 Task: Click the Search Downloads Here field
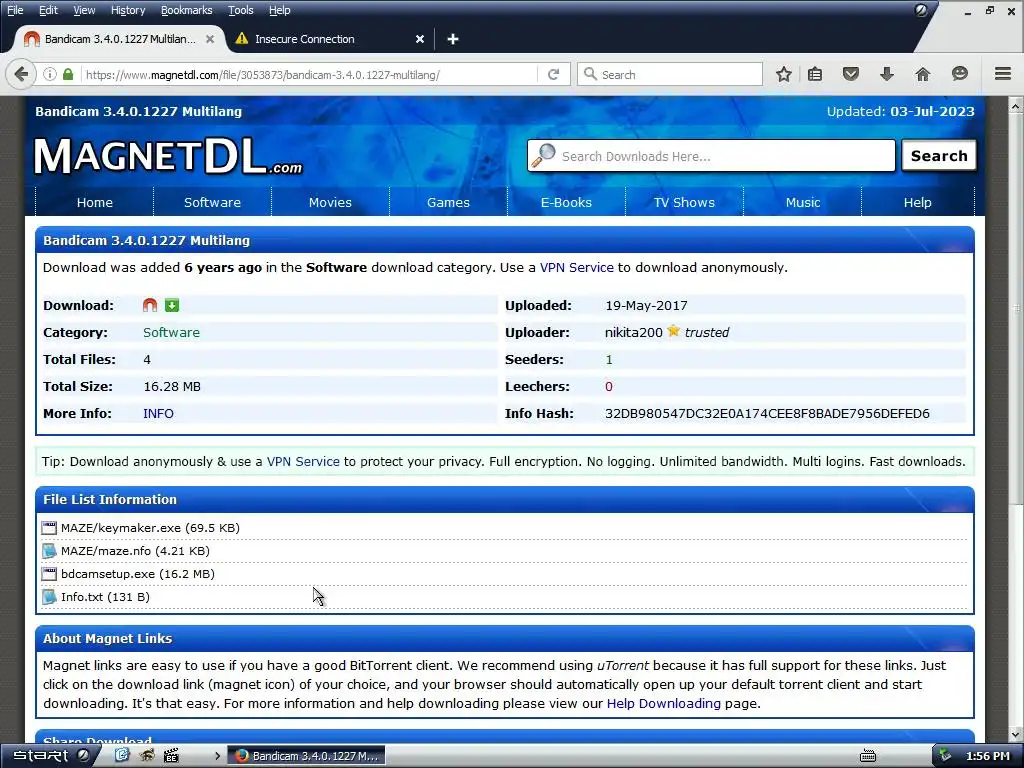click(x=711, y=156)
